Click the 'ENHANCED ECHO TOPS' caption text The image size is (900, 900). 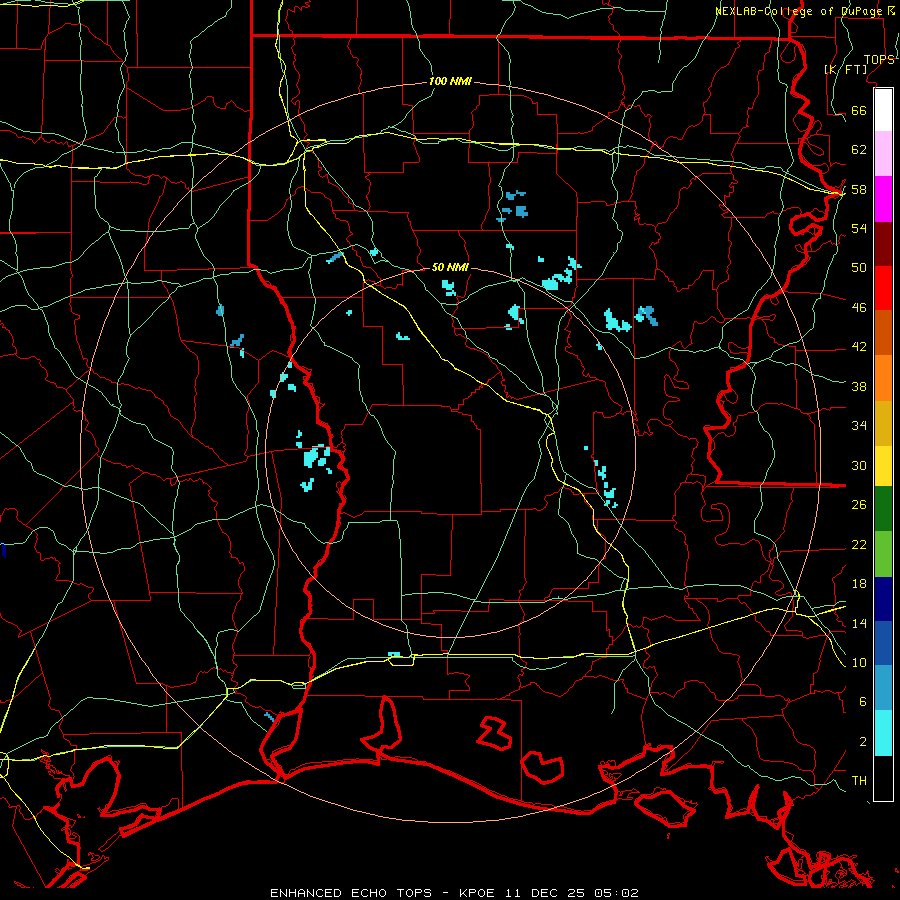[x=351, y=893]
